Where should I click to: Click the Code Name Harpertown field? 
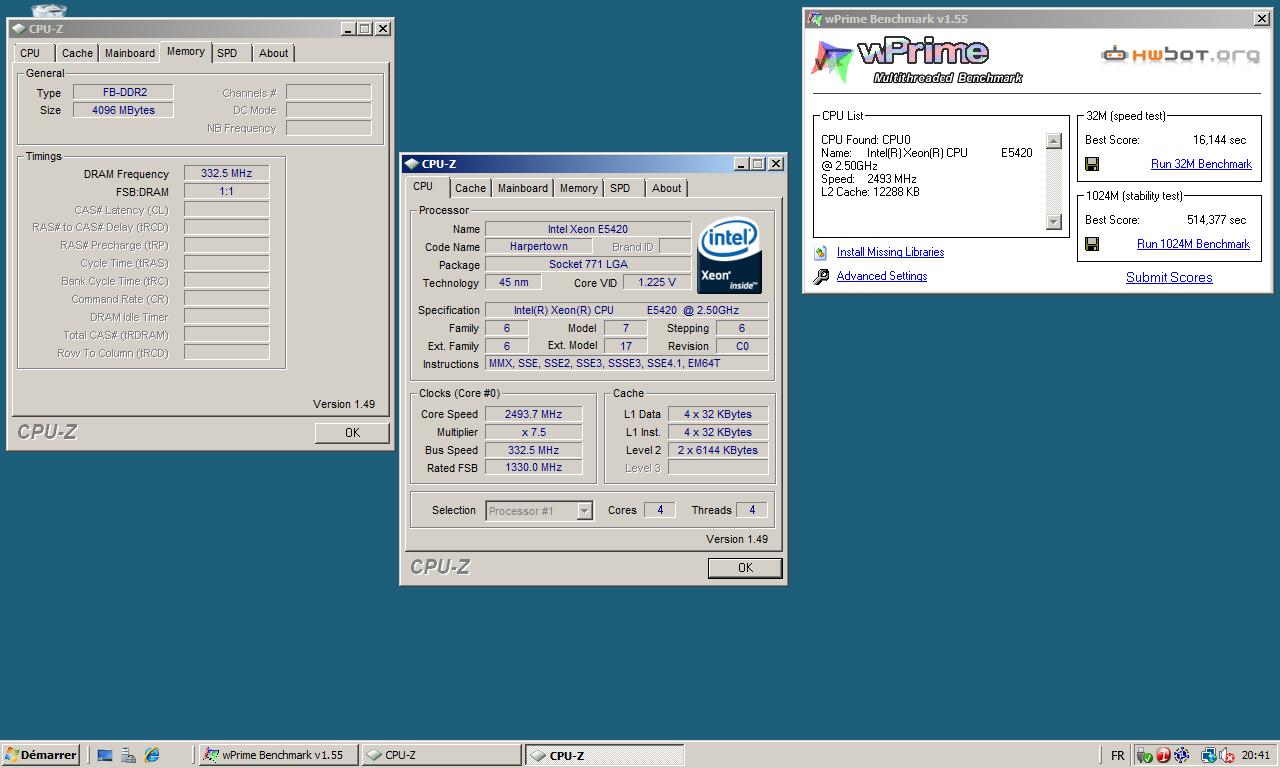[539, 247]
